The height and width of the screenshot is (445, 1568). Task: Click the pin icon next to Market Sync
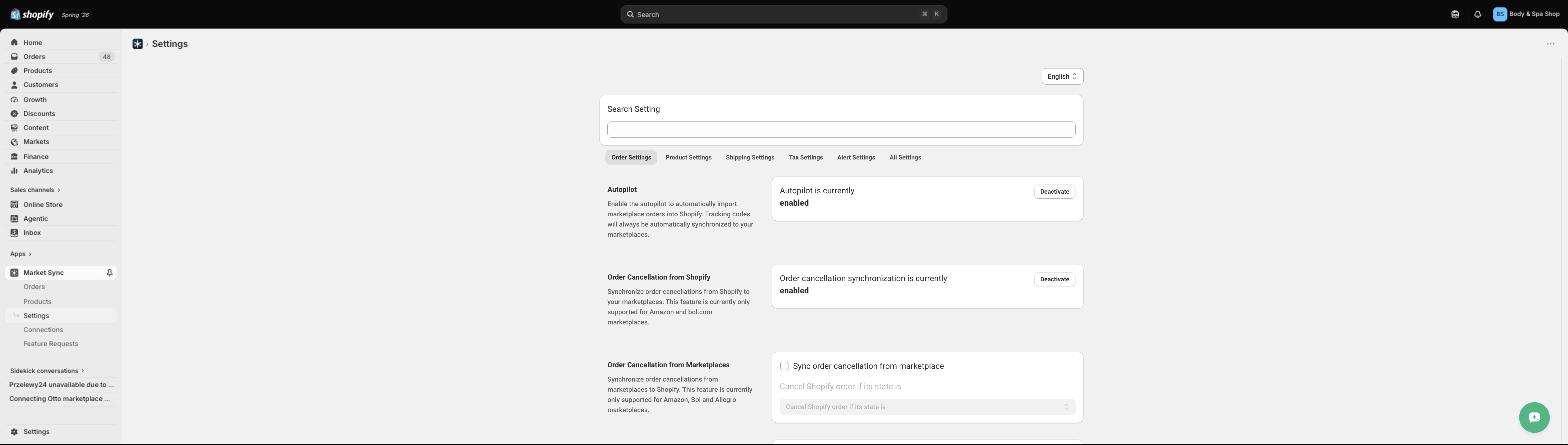[x=110, y=272]
